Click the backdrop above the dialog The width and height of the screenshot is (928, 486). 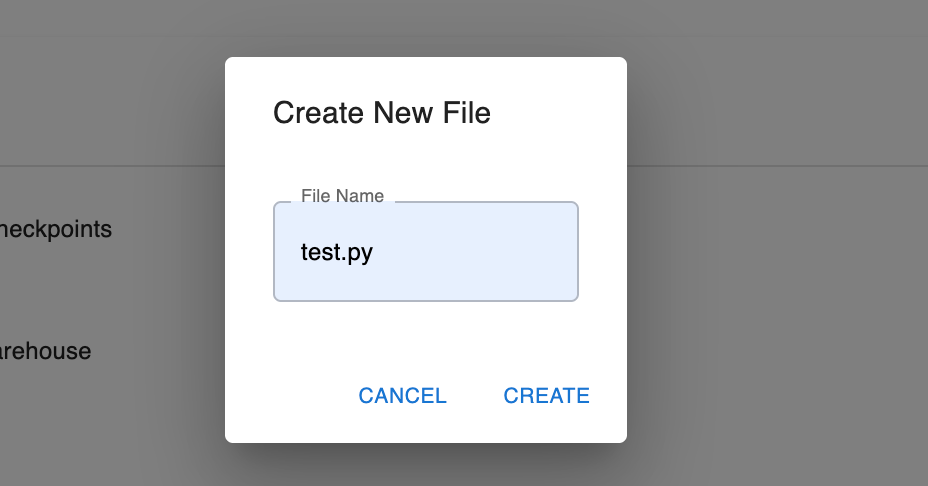[426, 27]
